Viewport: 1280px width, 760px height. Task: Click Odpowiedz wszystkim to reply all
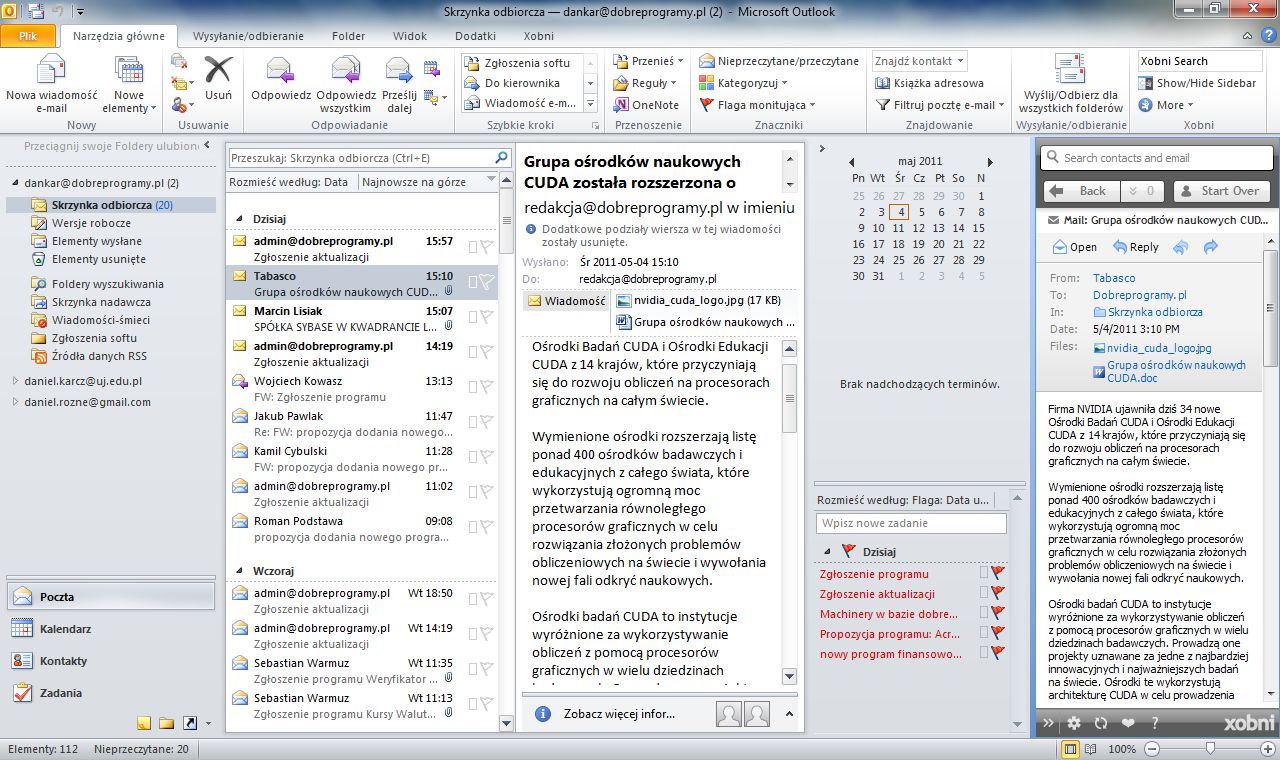[x=346, y=85]
